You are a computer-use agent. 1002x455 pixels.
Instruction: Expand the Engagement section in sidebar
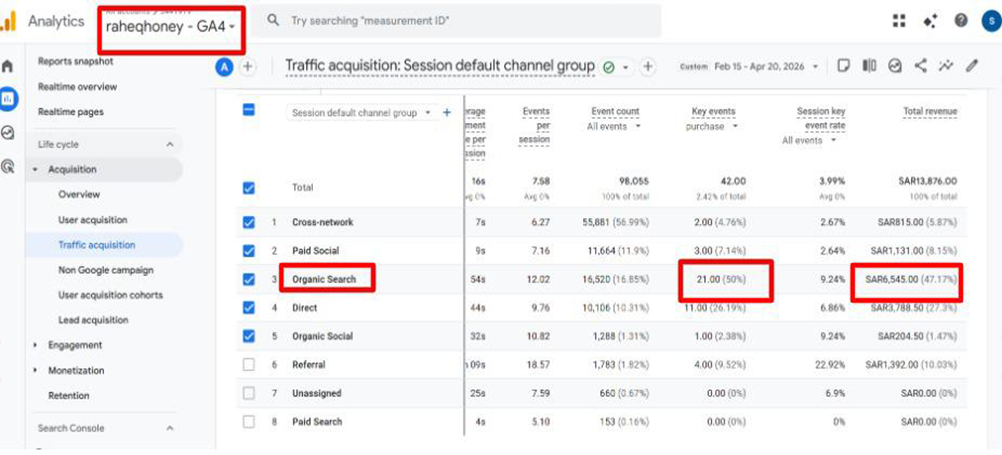[x=75, y=345]
